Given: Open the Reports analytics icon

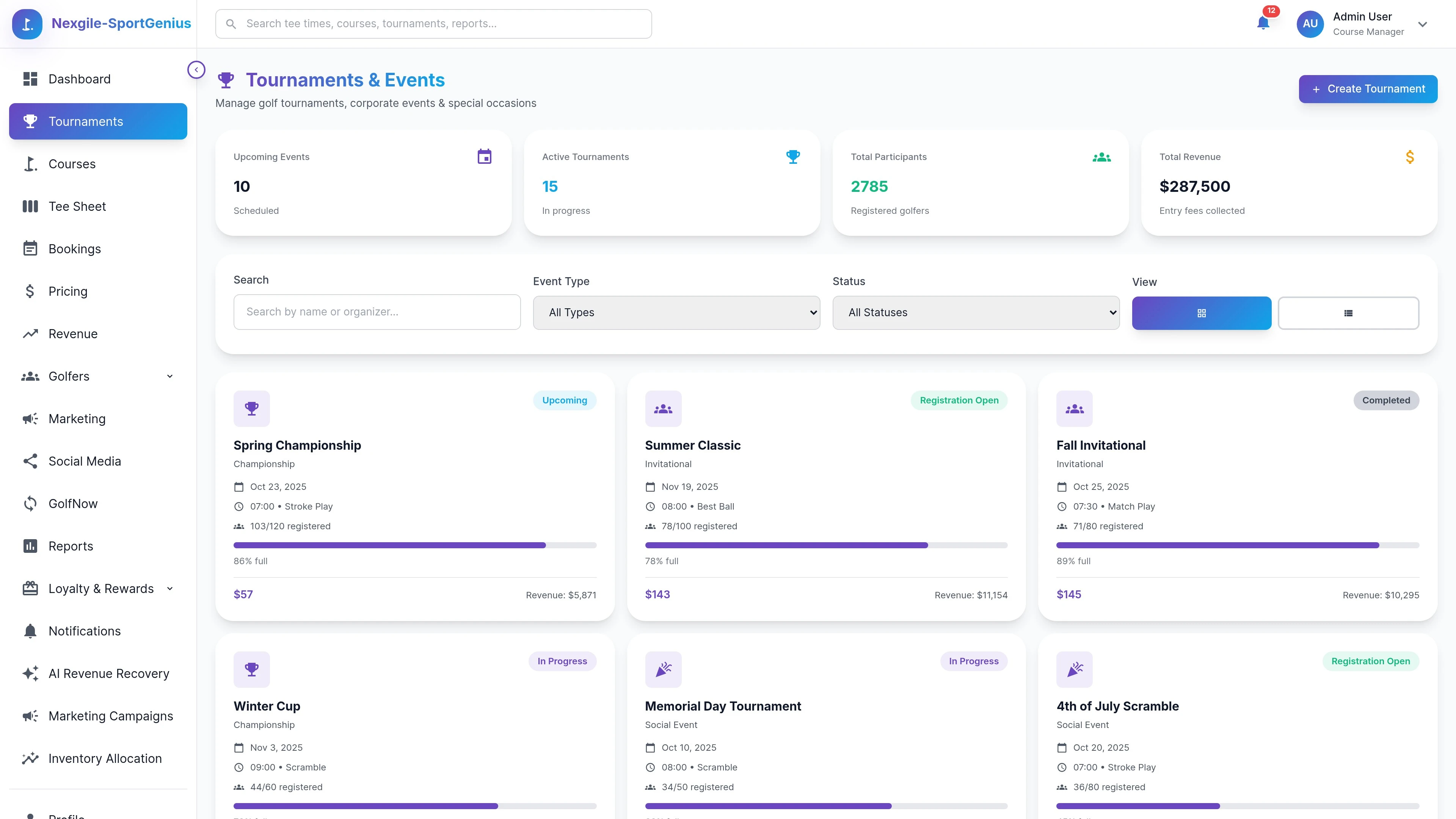Looking at the screenshot, I should tap(30, 546).
